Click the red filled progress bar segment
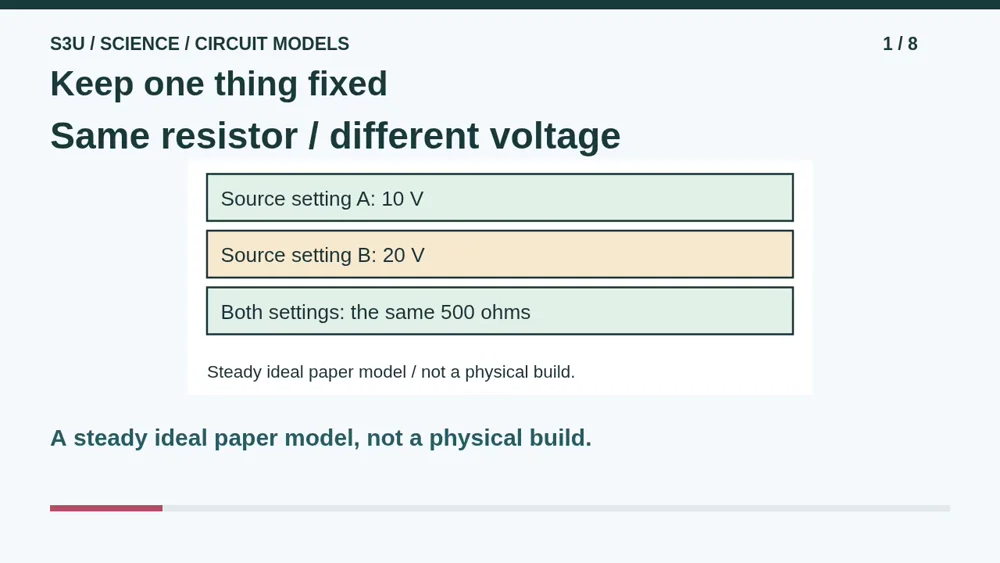 tap(106, 508)
